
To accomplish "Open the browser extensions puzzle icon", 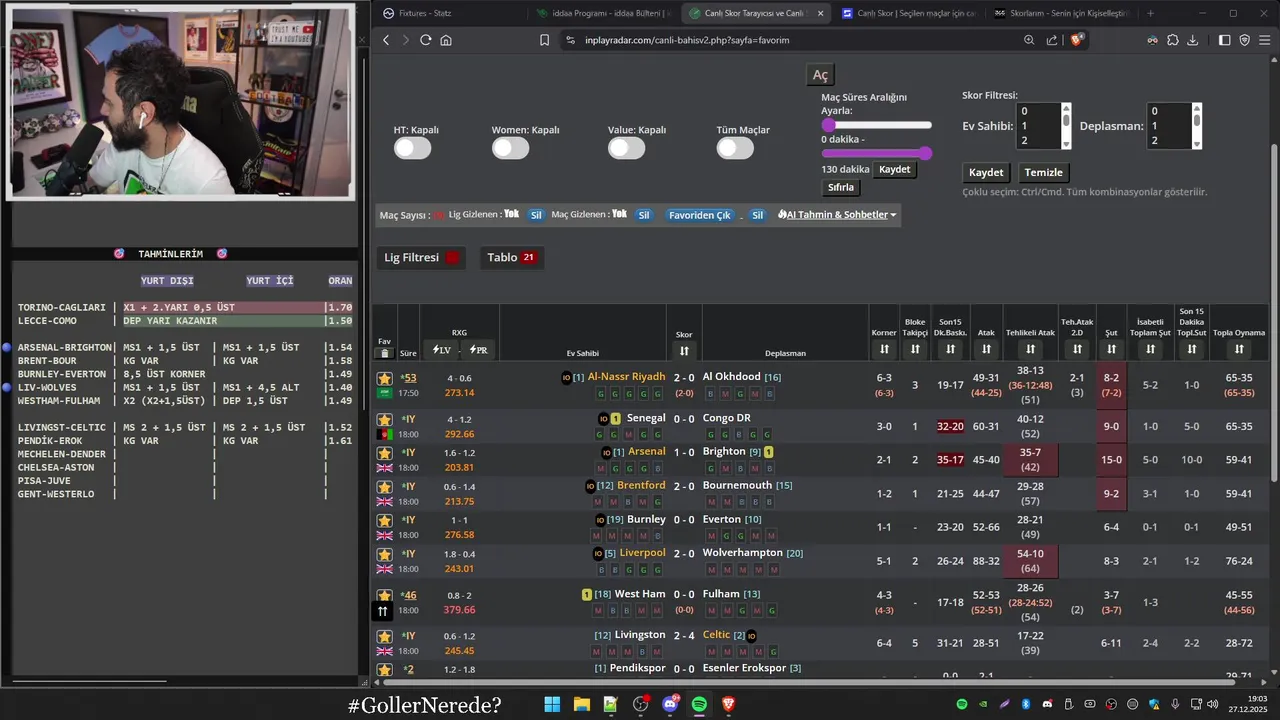I will point(1172,40).
